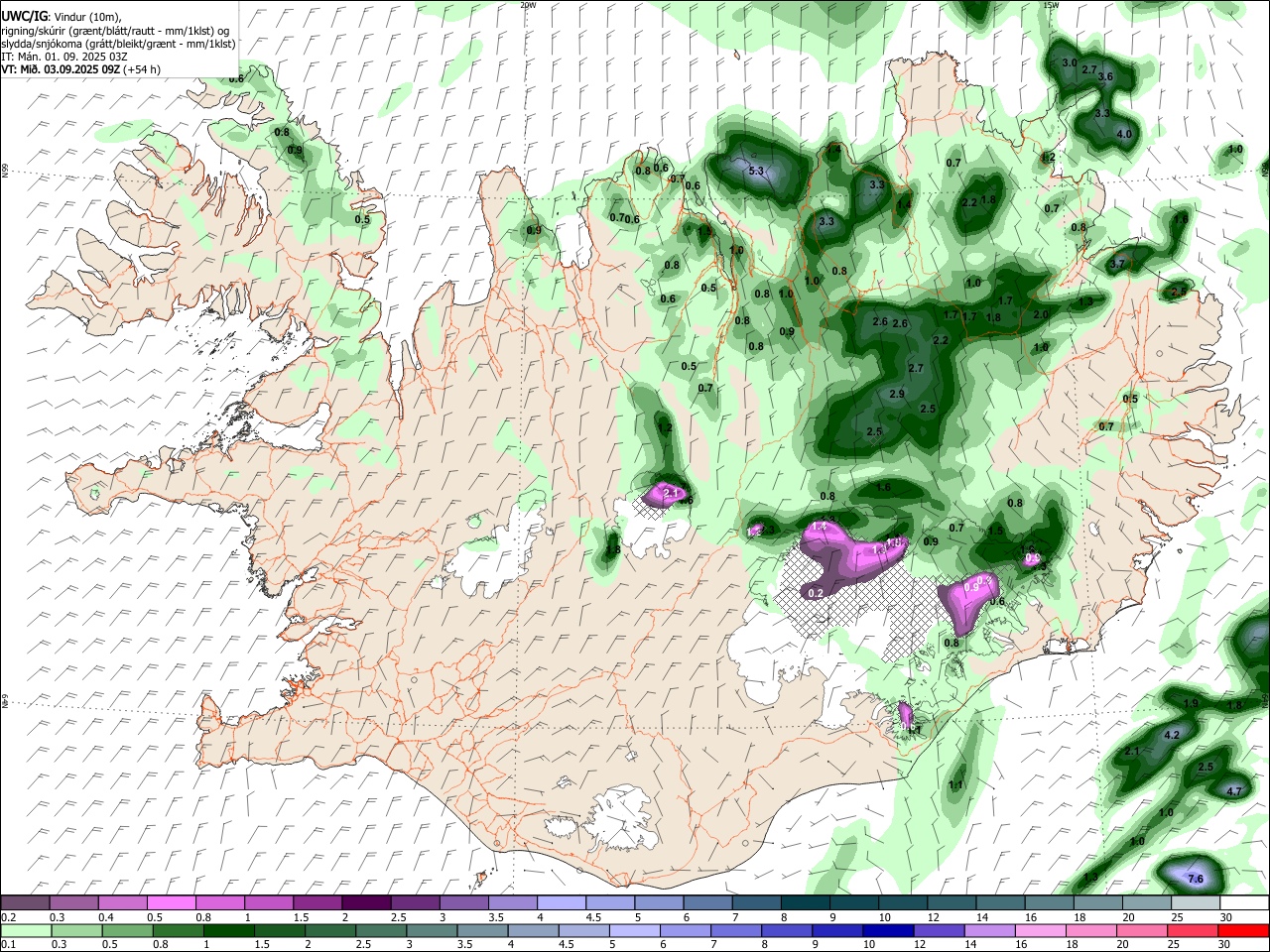Select the 0.2 swatch on the purple snow scale
This screenshot has width=1270, height=952.
click(x=25, y=902)
